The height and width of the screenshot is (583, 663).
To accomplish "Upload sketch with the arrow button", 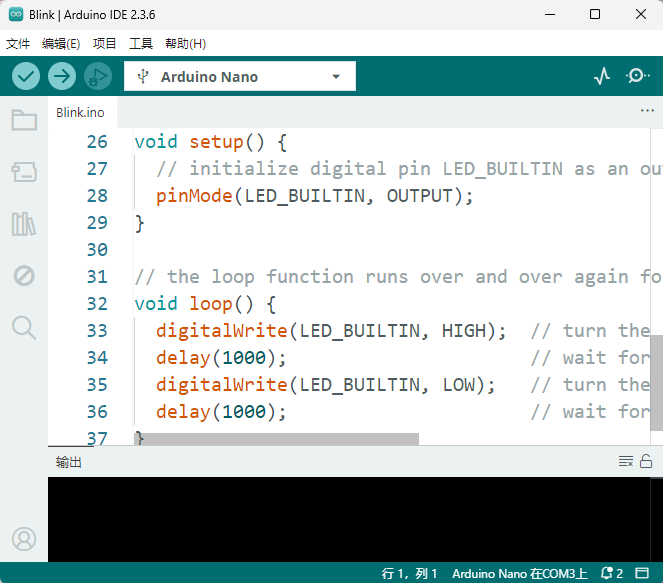I will (62, 77).
